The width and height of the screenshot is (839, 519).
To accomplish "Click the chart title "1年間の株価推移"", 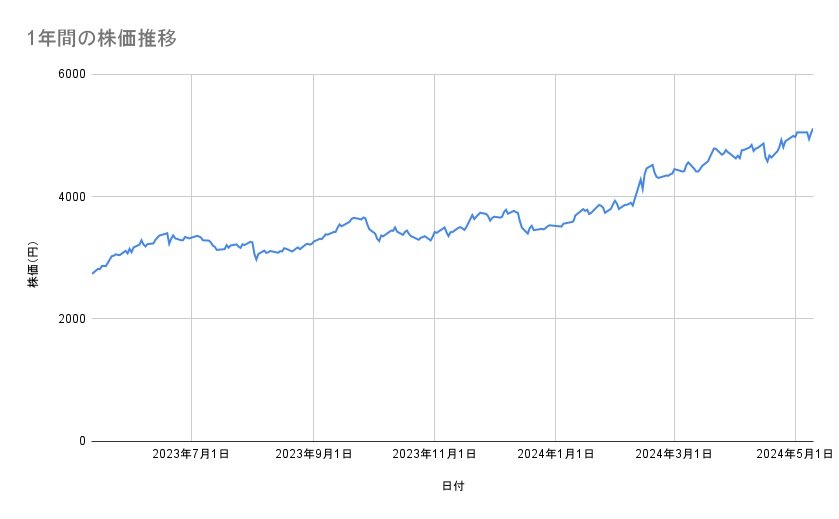I will point(103,38).
